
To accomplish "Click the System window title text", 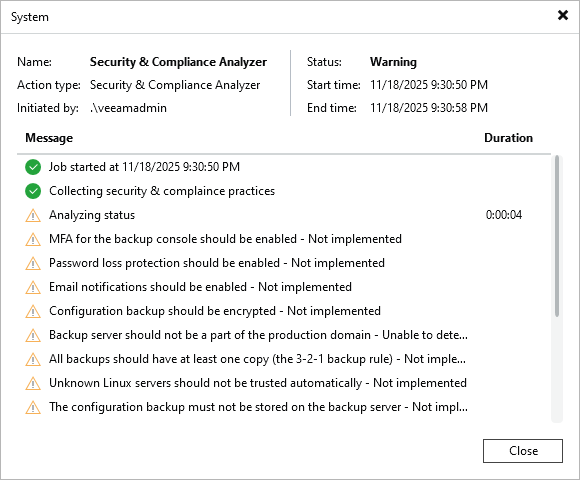I will pos(30,17).
